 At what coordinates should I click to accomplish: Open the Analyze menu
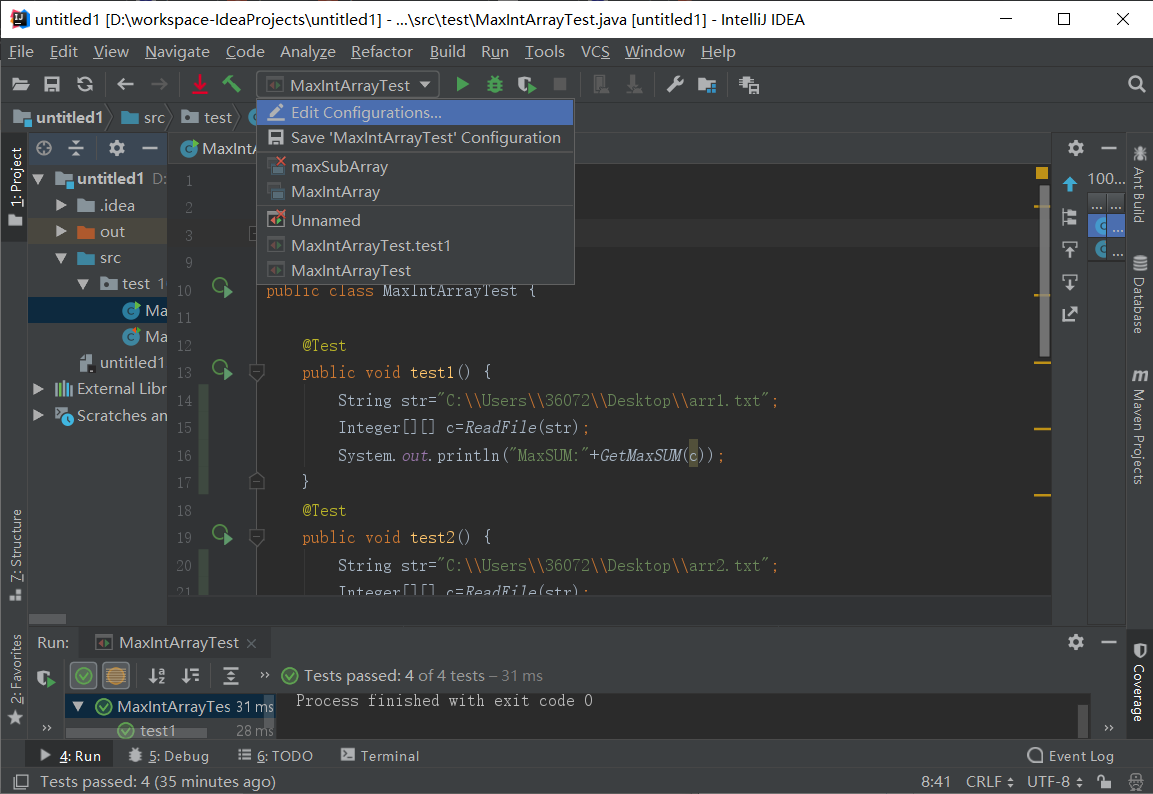(307, 51)
